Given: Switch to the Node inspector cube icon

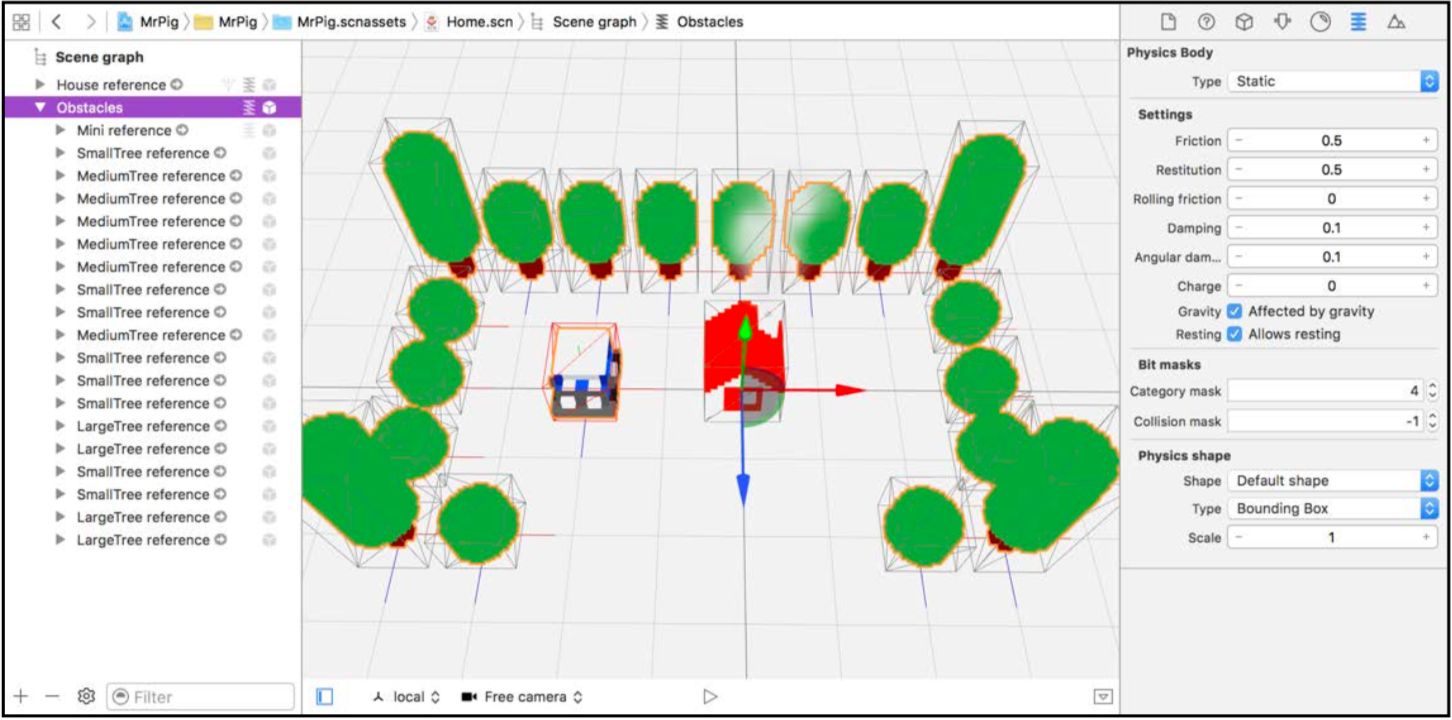Looking at the screenshot, I should 1243,22.
